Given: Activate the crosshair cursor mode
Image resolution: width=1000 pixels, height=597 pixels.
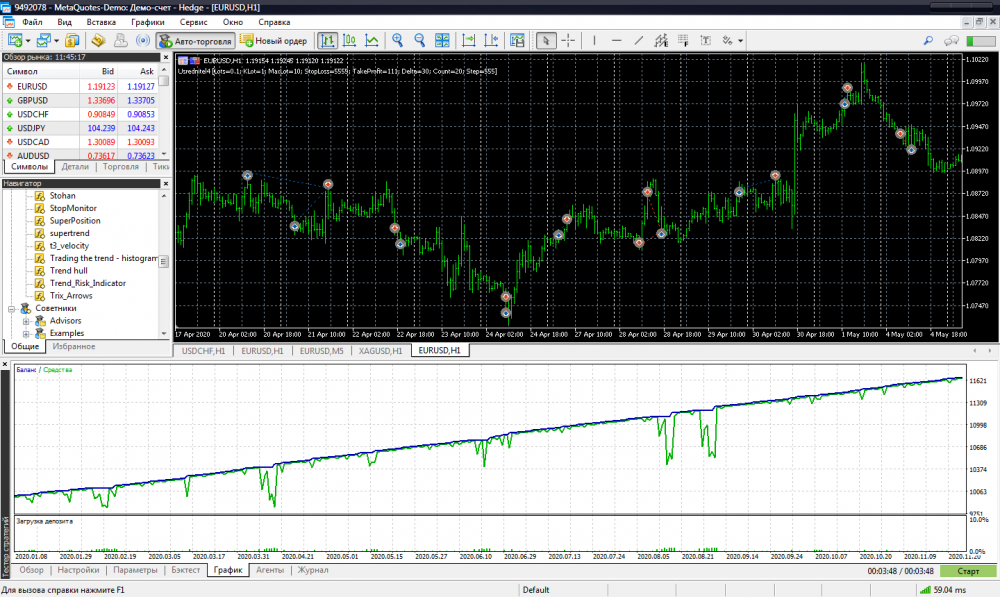Looking at the screenshot, I should coord(568,41).
